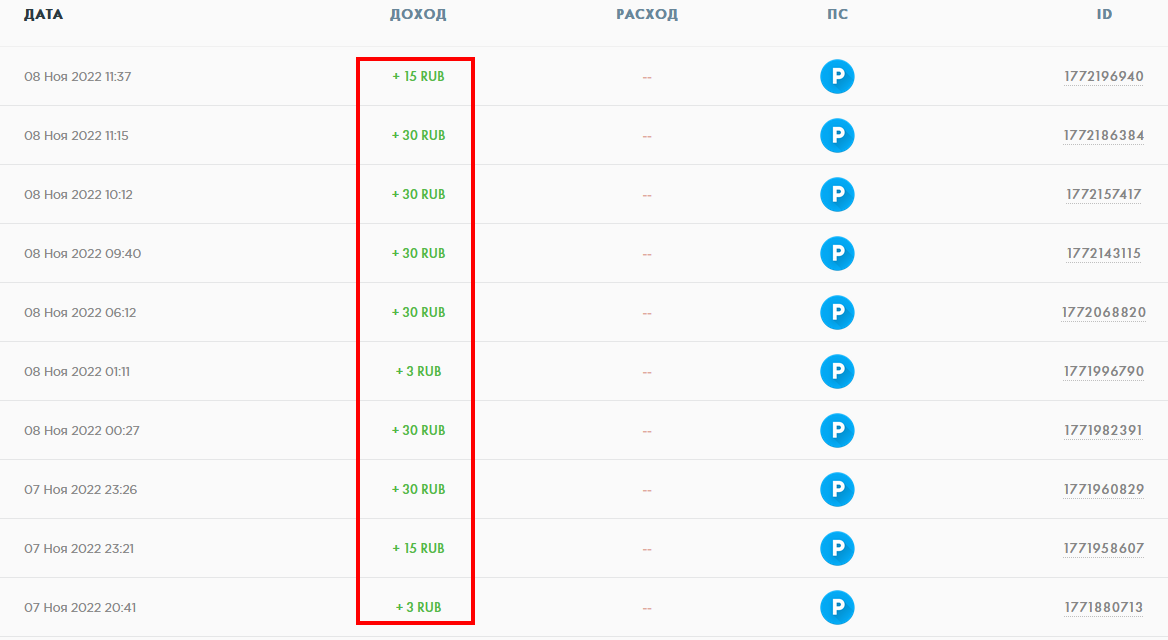The height and width of the screenshot is (640, 1168).
Task: Click the Payeer icon in row ID 1771880713
Action: point(837,607)
